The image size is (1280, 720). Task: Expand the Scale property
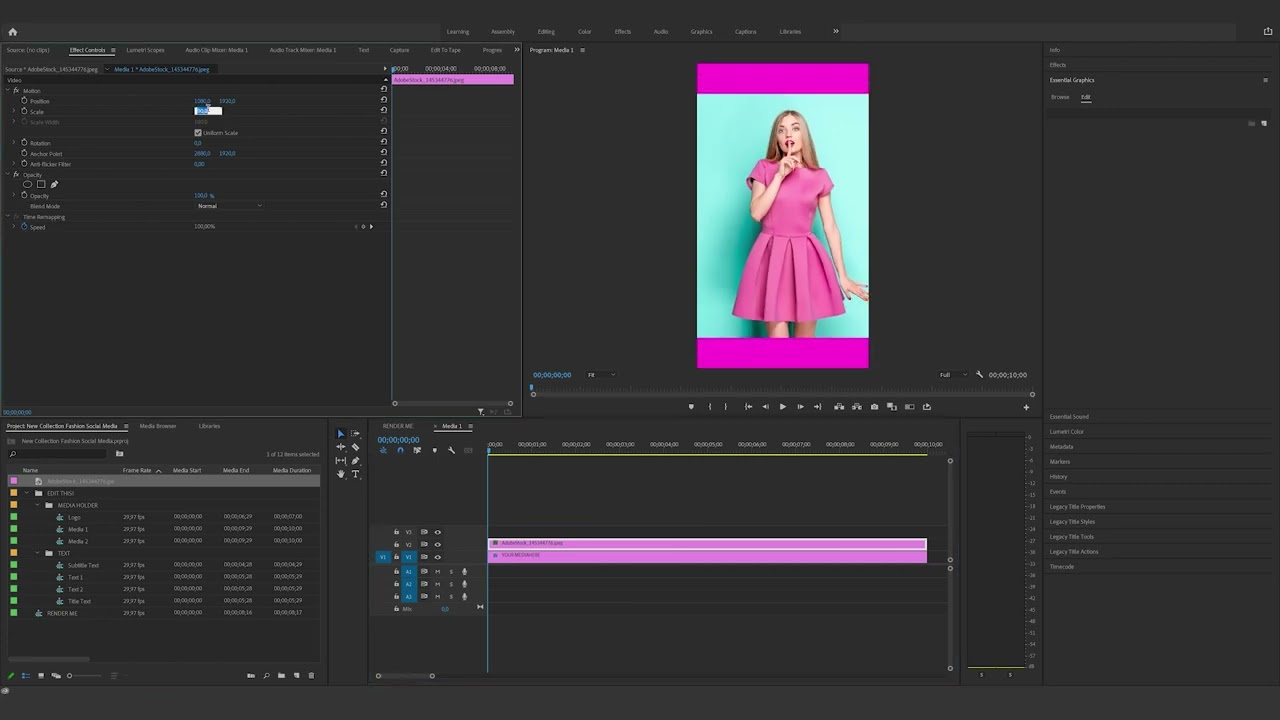tap(13, 112)
